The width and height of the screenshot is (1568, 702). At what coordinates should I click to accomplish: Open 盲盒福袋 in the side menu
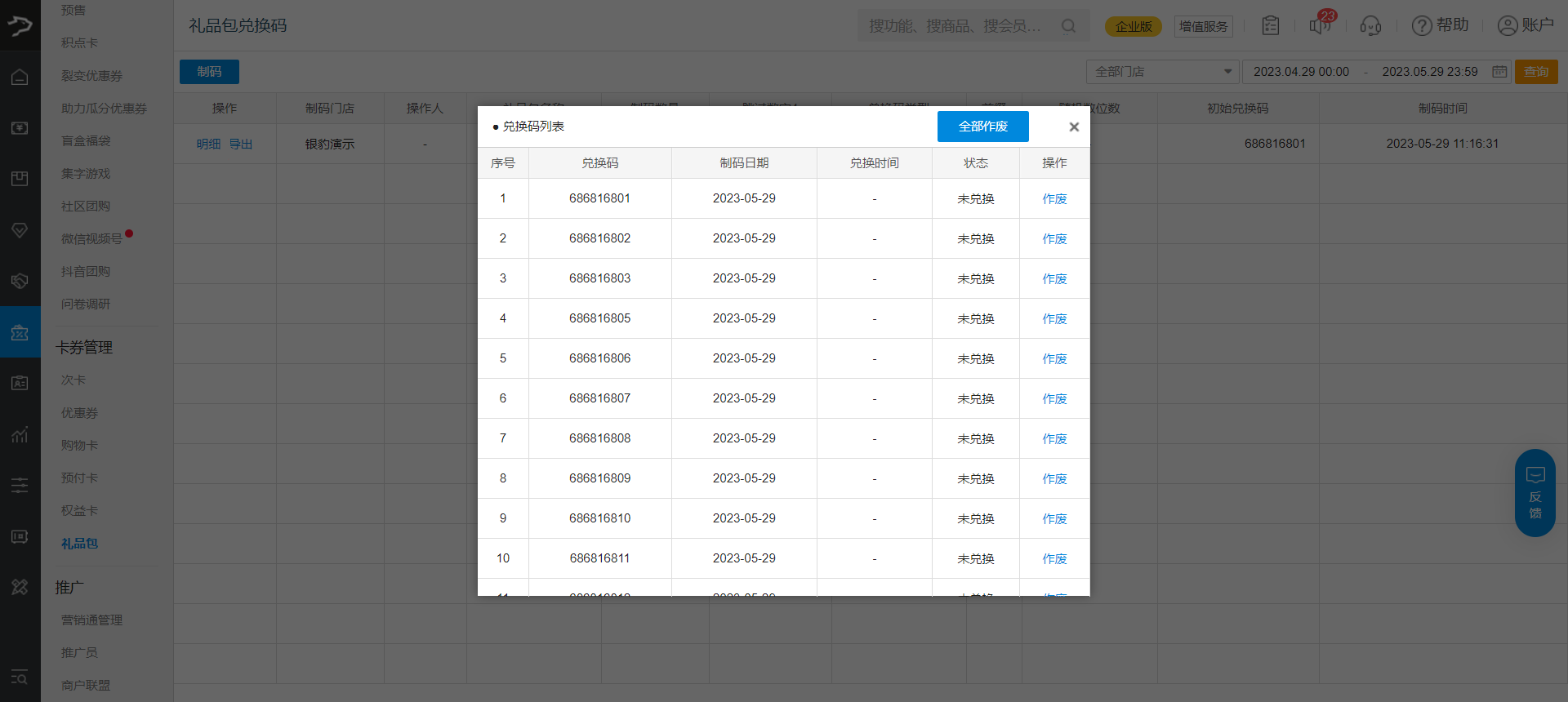[x=86, y=140]
